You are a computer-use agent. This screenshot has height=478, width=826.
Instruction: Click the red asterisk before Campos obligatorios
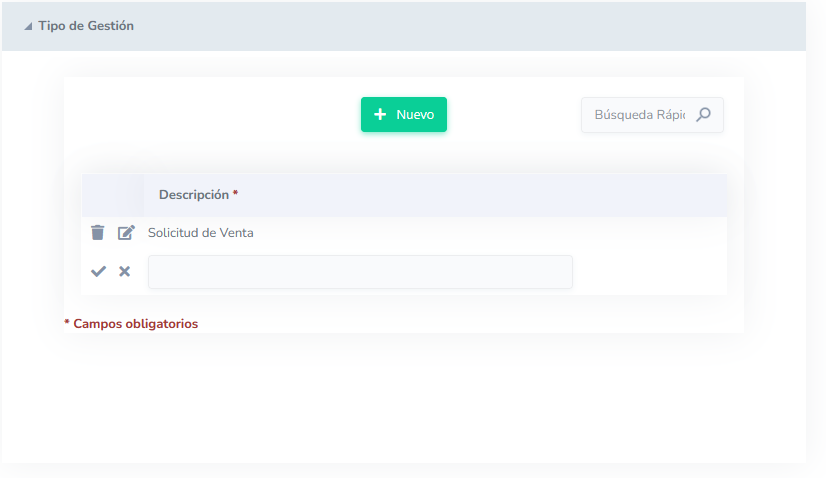click(x=67, y=324)
